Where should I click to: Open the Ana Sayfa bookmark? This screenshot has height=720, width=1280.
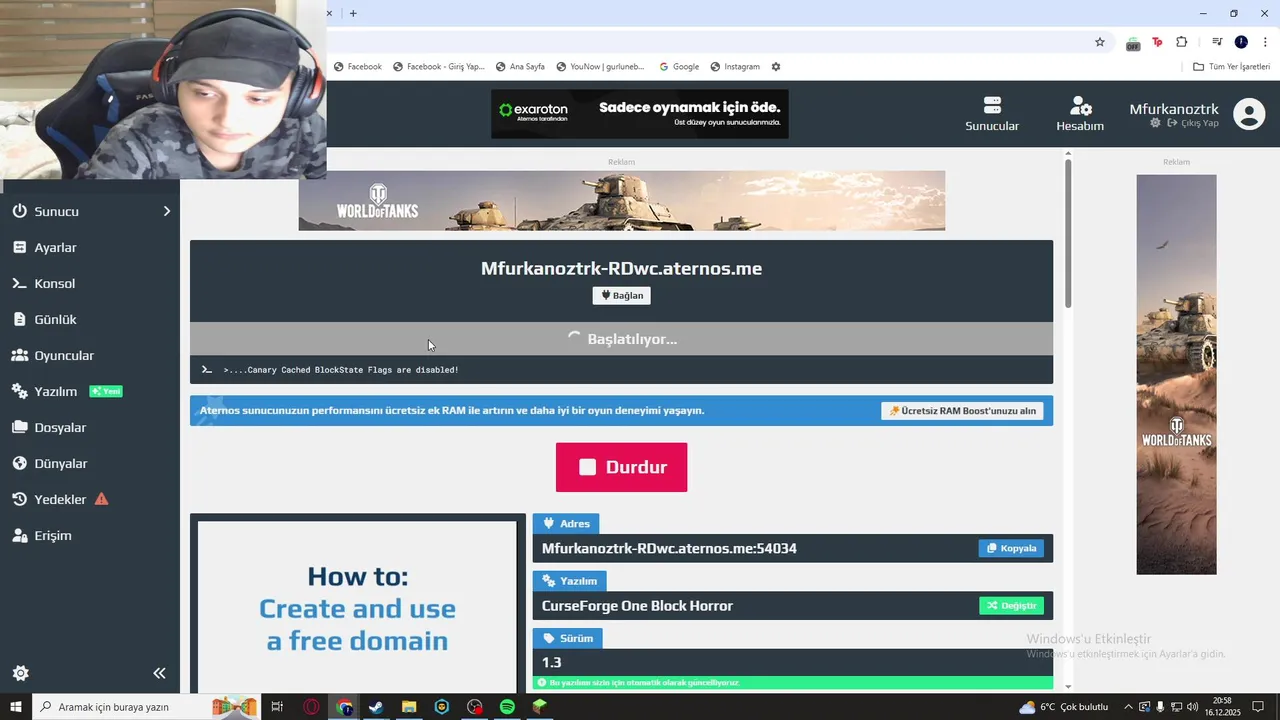[x=520, y=67]
